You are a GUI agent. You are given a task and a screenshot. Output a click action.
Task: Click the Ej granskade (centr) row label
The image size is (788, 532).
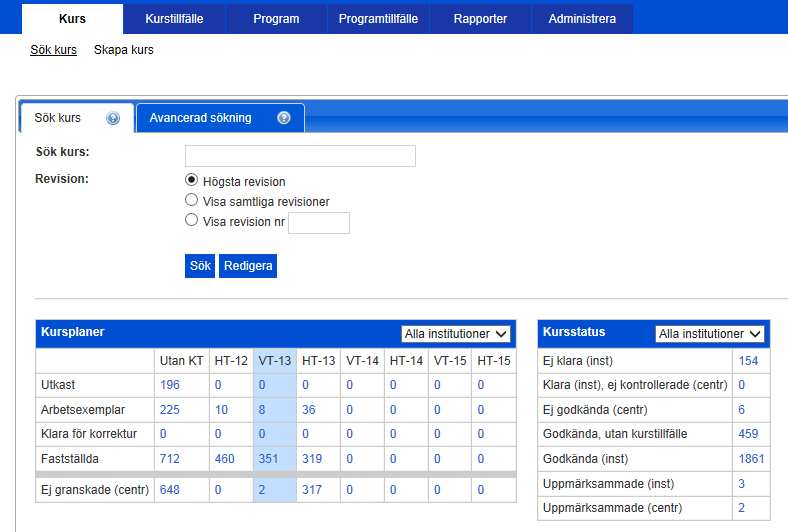coord(95,489)
